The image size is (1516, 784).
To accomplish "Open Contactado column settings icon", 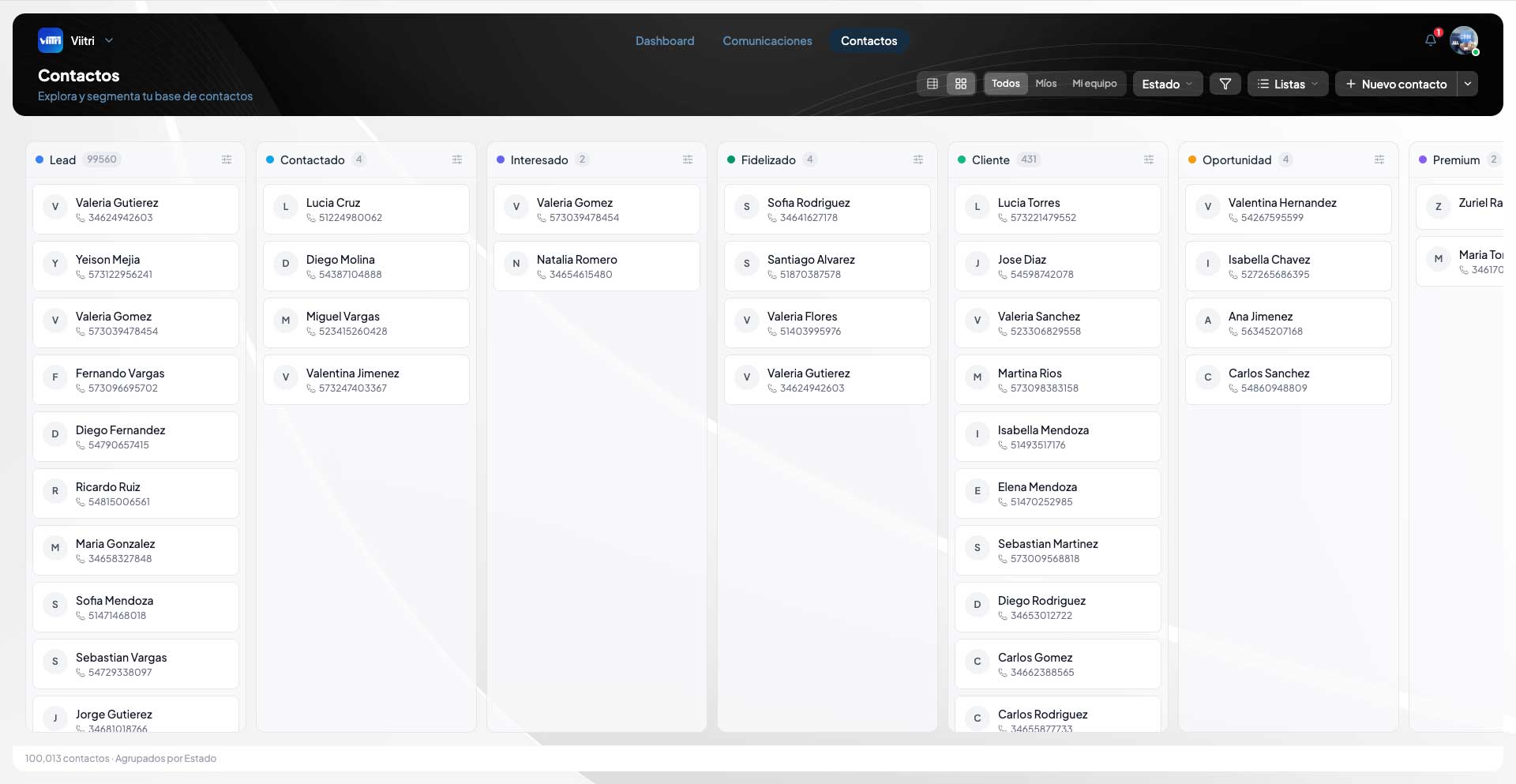I will tap(457, 159).
